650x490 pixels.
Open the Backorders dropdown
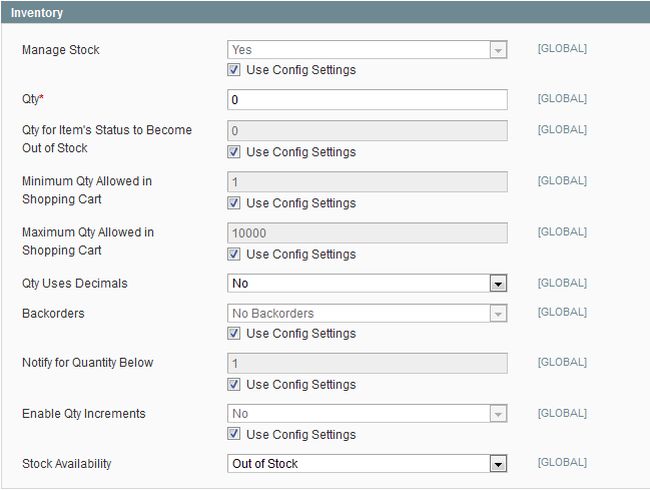click(367, 314)
